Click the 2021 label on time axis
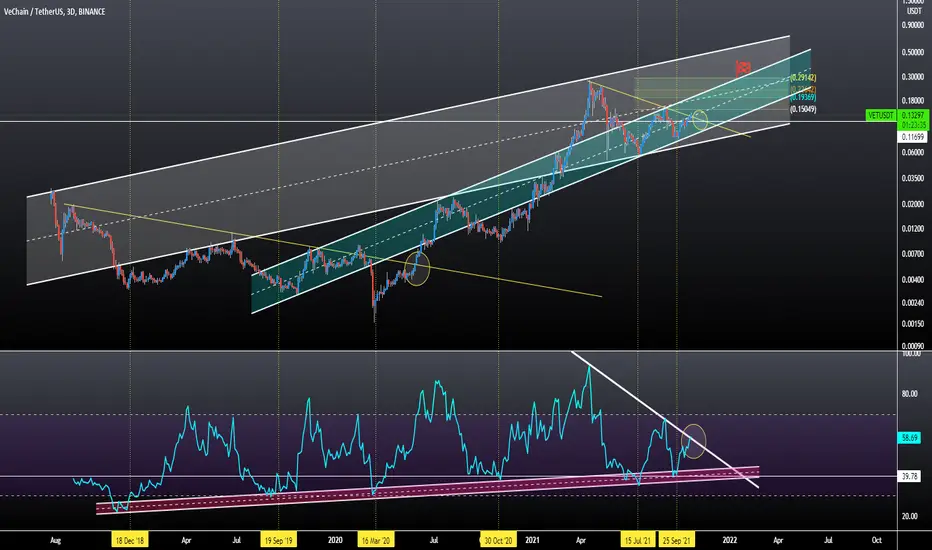The height and width of the screenshot is (550, 932). pos(533,540)
